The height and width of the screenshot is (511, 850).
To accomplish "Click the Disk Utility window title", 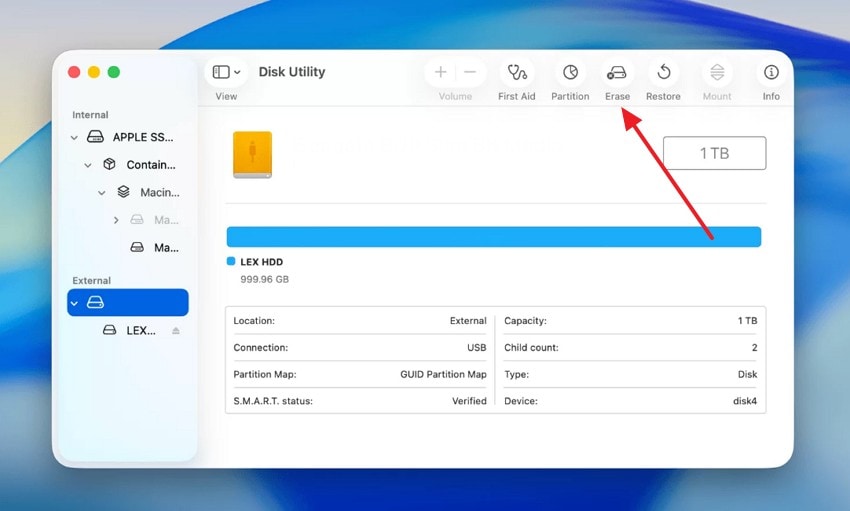I will (x=292, y=72).
